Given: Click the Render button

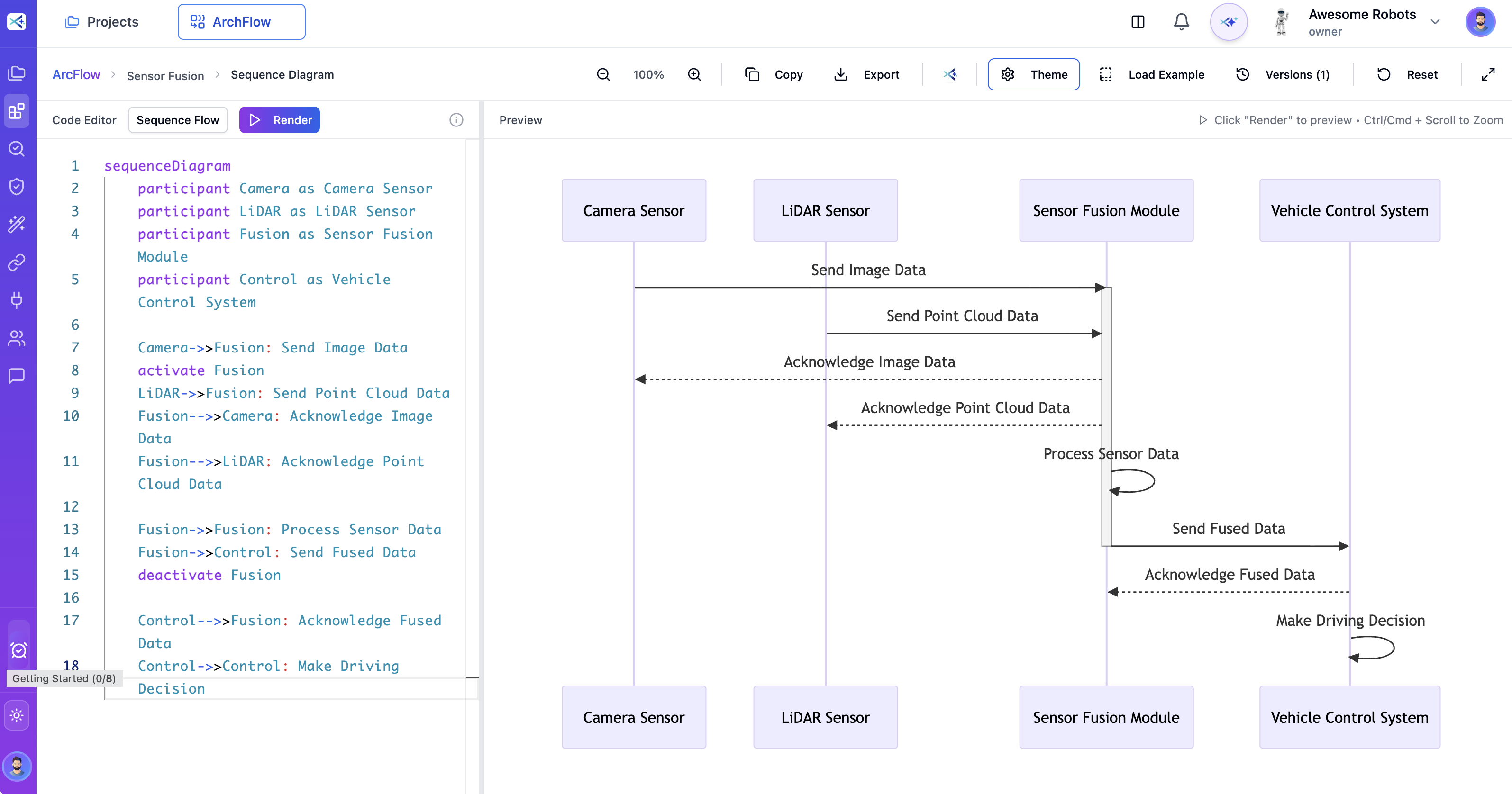Looking at the screenshot, I should coord(279,120).
